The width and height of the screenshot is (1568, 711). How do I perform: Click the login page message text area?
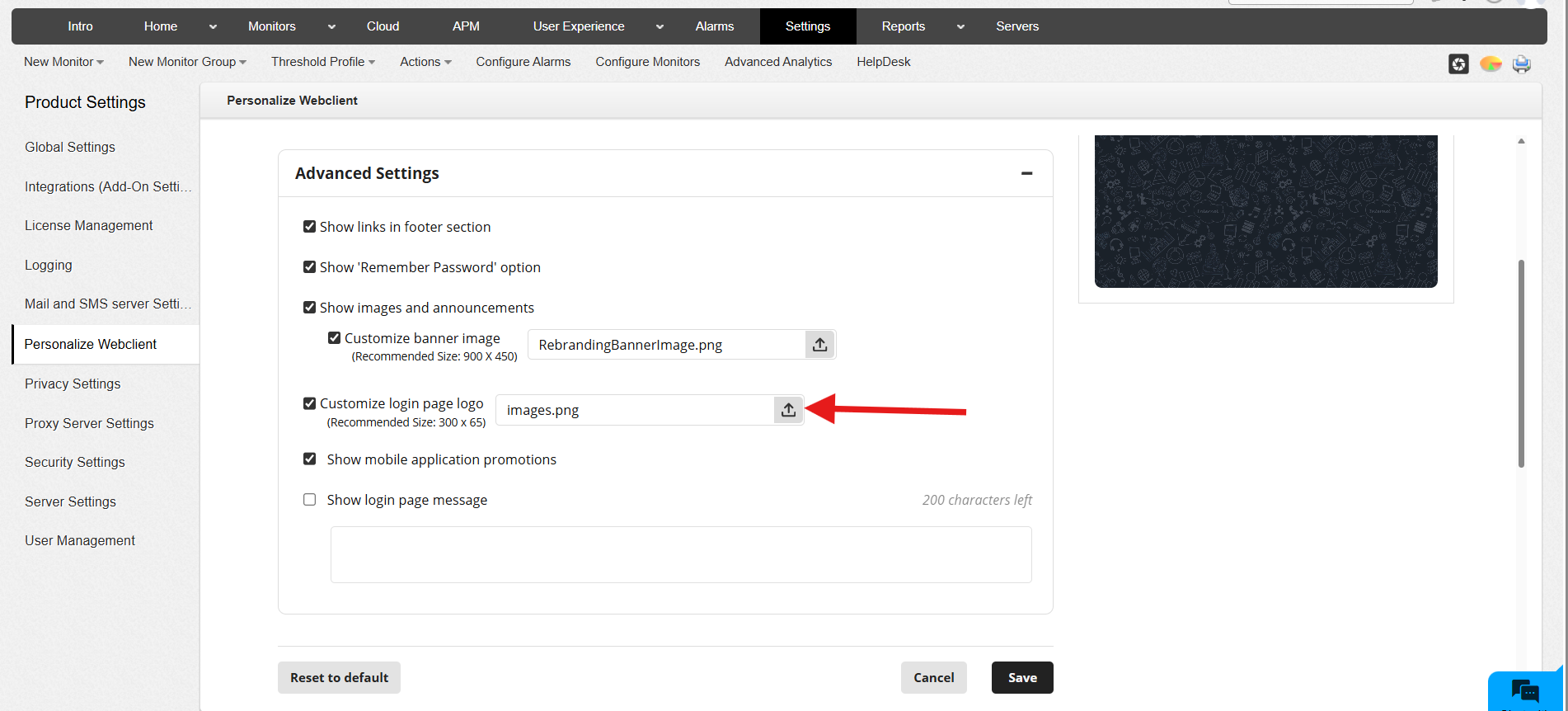pyautogui.click(x=681, y=554)
